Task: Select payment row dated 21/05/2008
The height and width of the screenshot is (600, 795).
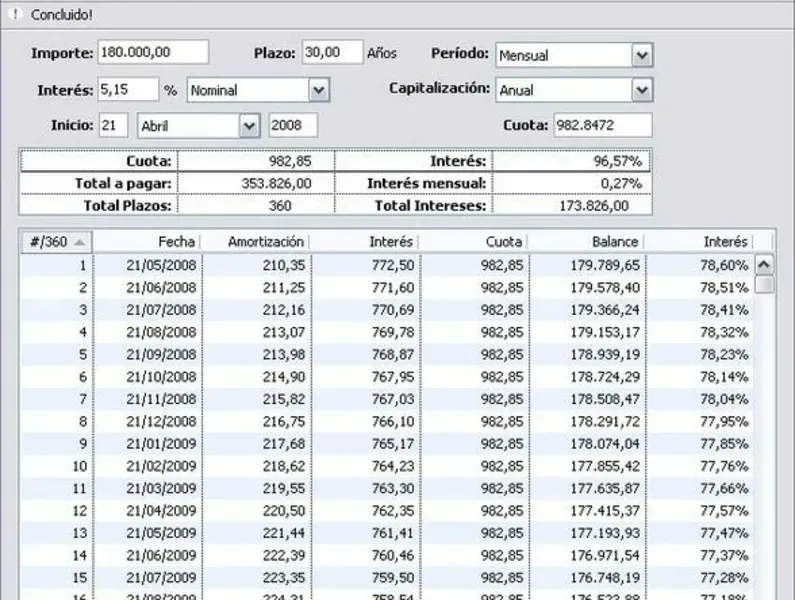Action: (387, 265)
